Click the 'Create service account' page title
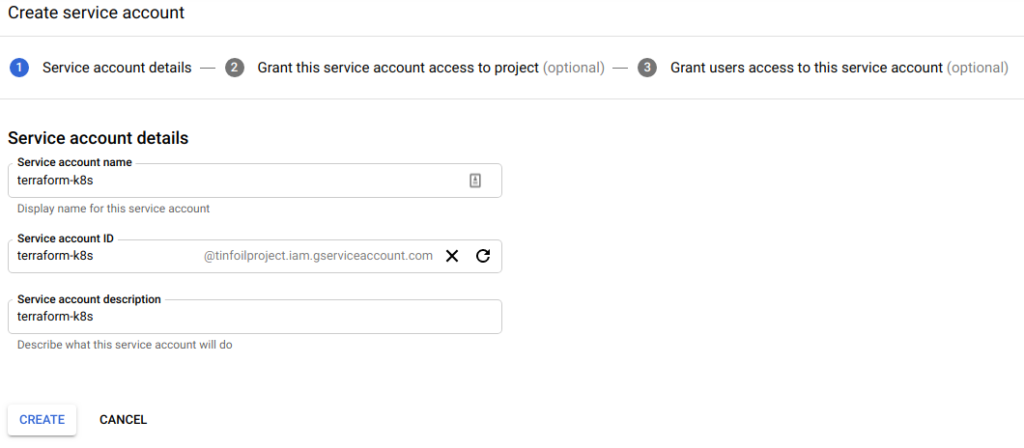This screenshot has width=1024, height=448. click(96, 14)
